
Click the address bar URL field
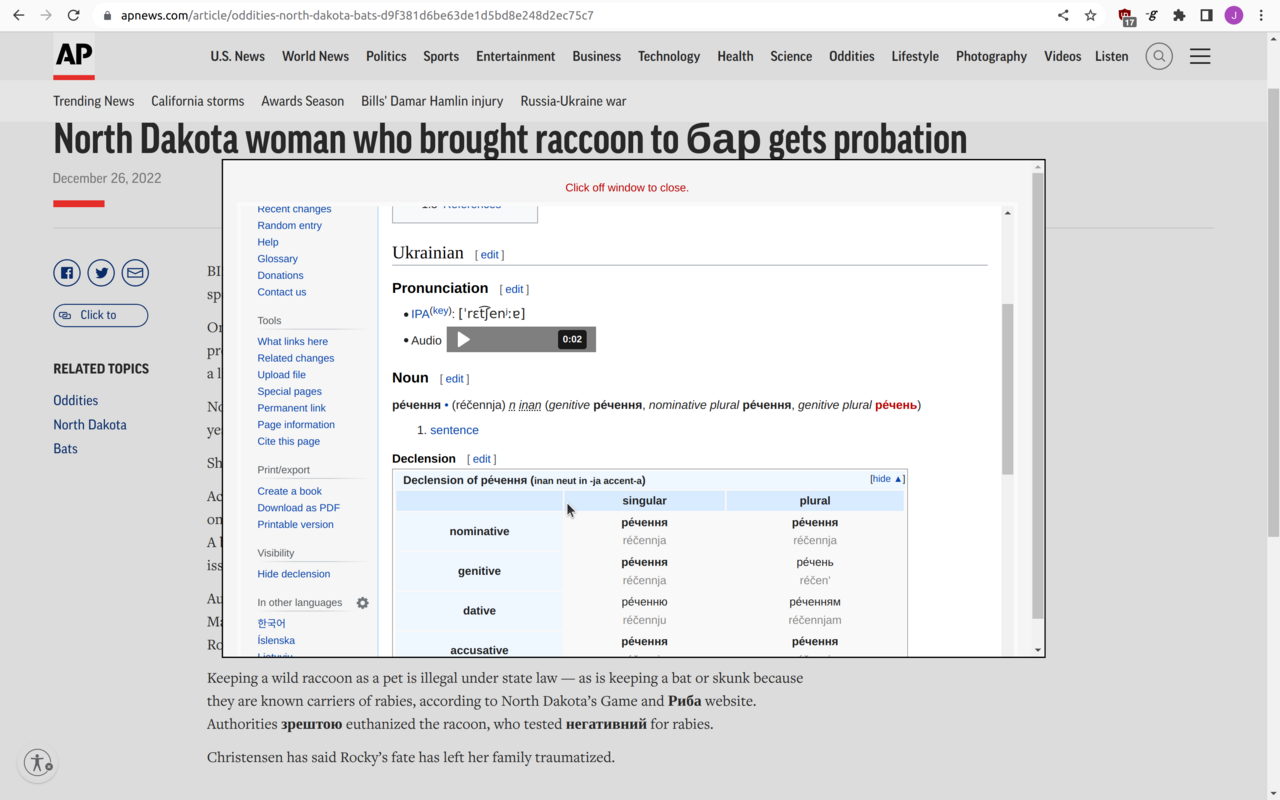click(357, 15)
